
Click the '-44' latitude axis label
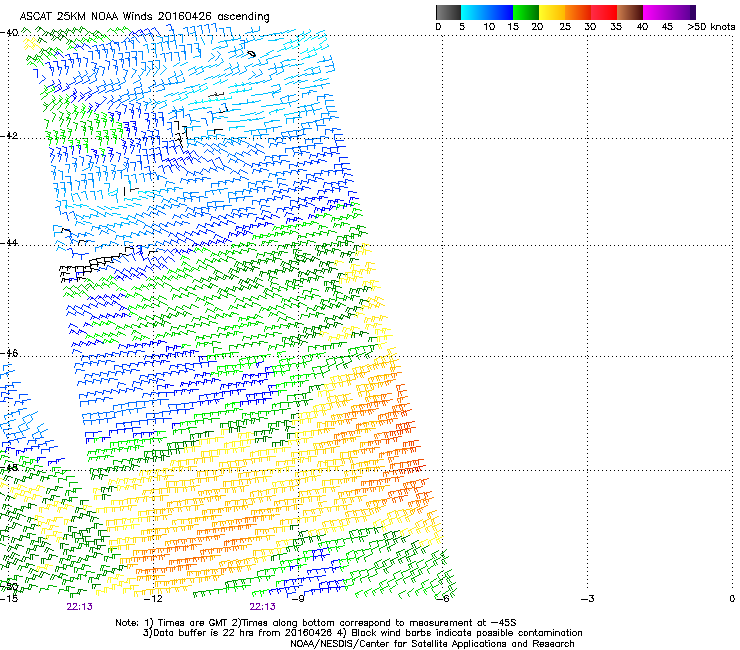[x=9, y=243]
